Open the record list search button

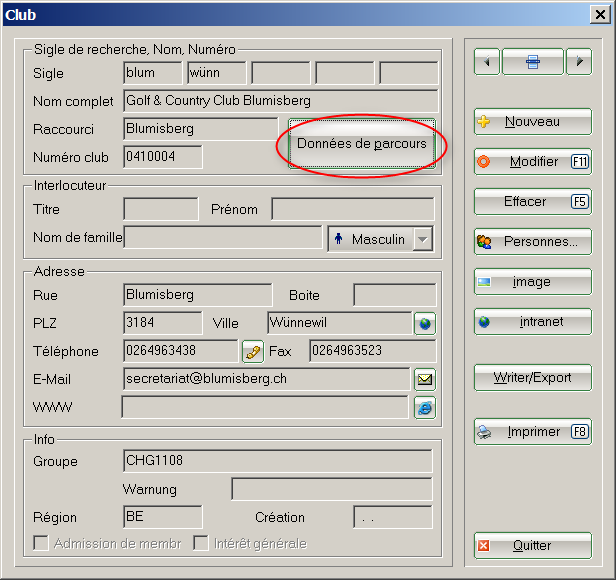[533, 62]
